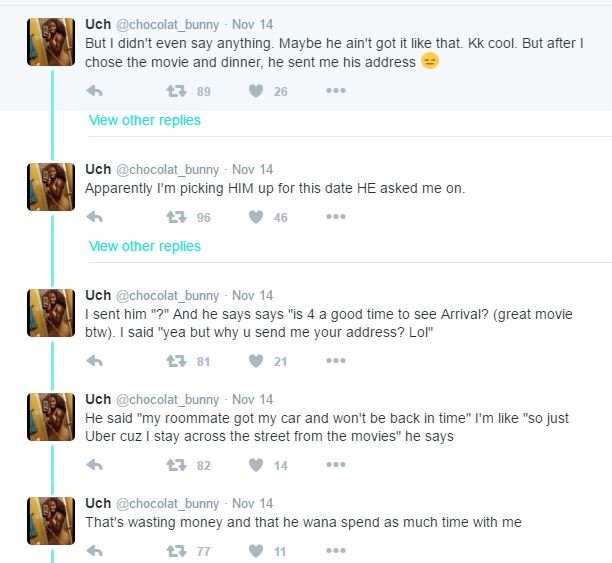Reply to the tweet with 89 retweets
612x563 pixels.
95,91
